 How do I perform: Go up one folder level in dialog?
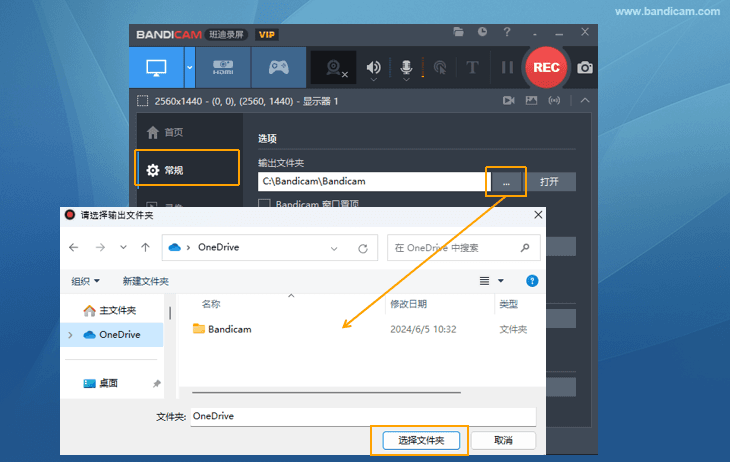coord(145,247)
